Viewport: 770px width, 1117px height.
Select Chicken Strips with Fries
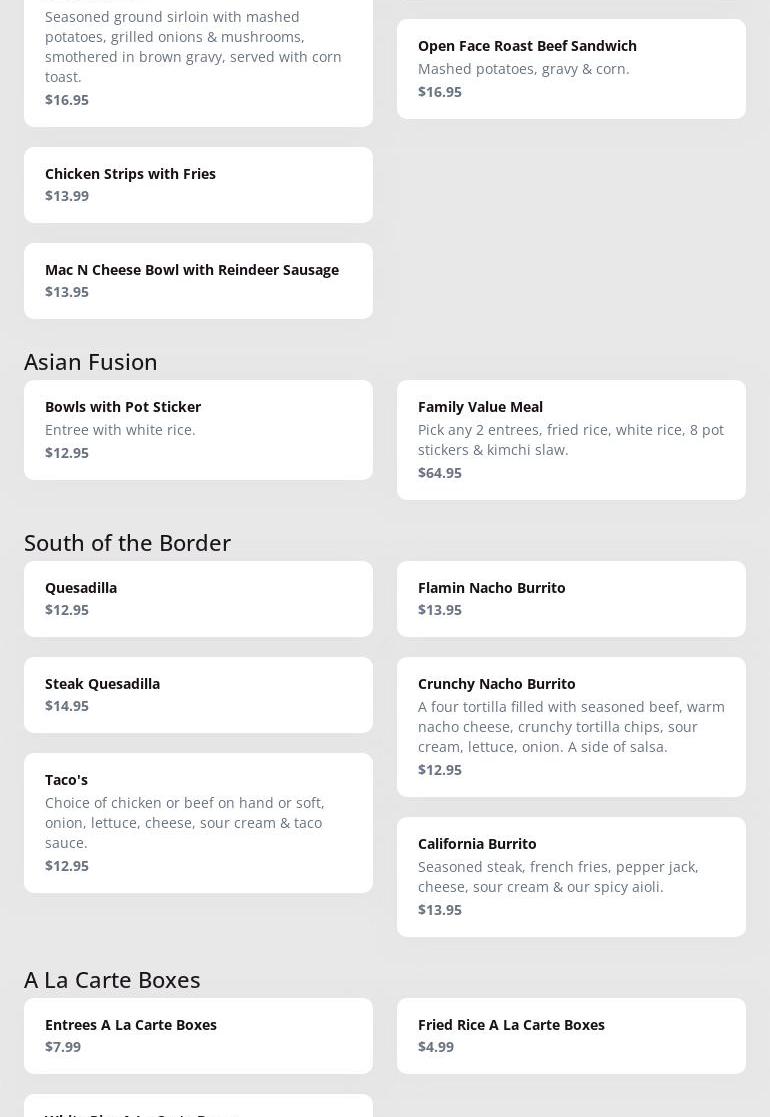point(130,174)
